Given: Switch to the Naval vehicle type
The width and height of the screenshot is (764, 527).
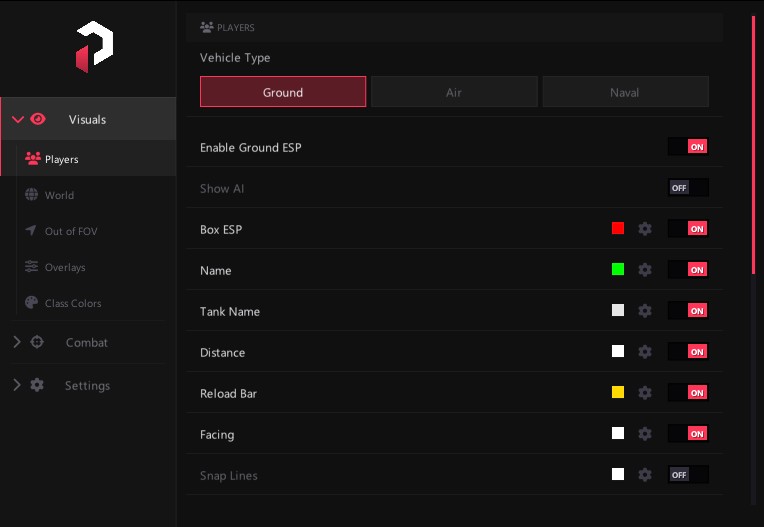Looking at the screenshot, I should click(x=626, y=92).
